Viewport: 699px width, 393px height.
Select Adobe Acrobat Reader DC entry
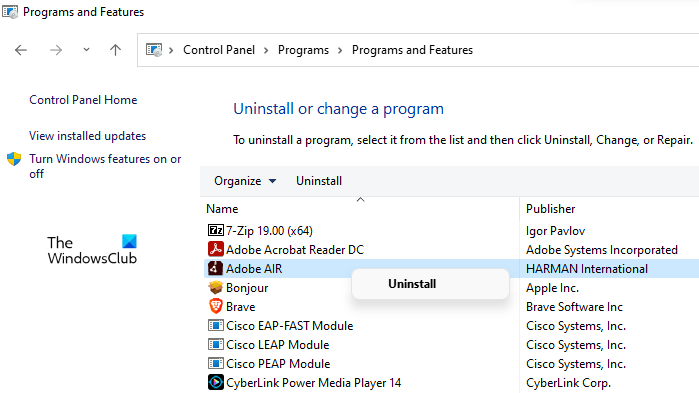[295, 250]
